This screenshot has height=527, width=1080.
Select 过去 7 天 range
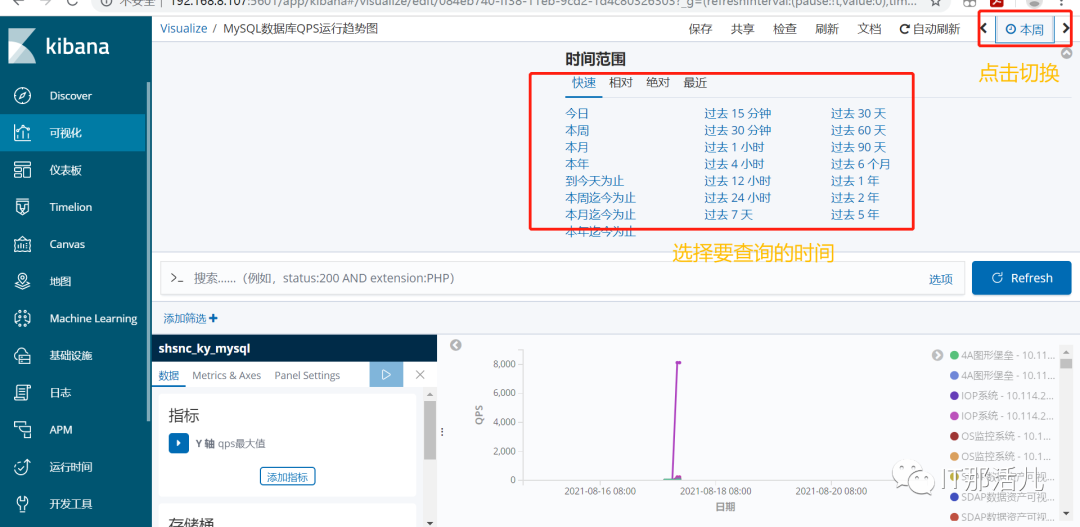(729, 214)
